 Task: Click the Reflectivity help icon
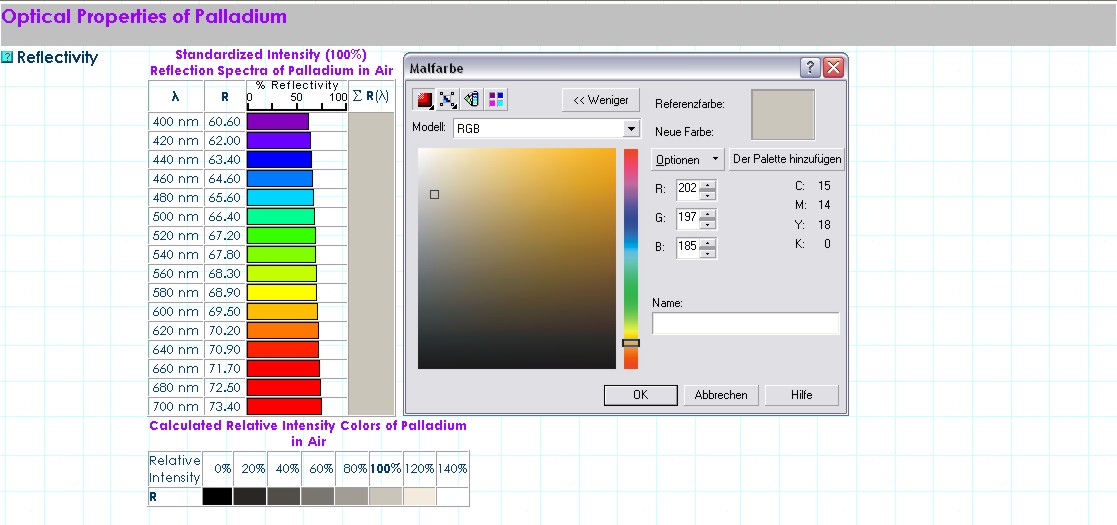(7, 57)
